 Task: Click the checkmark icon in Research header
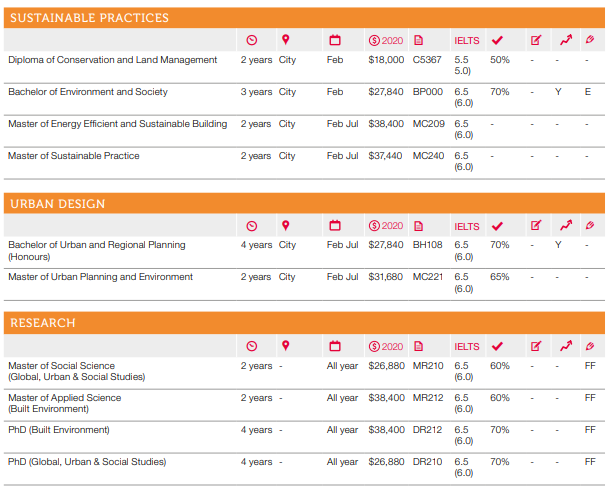[x=497, y=347]
